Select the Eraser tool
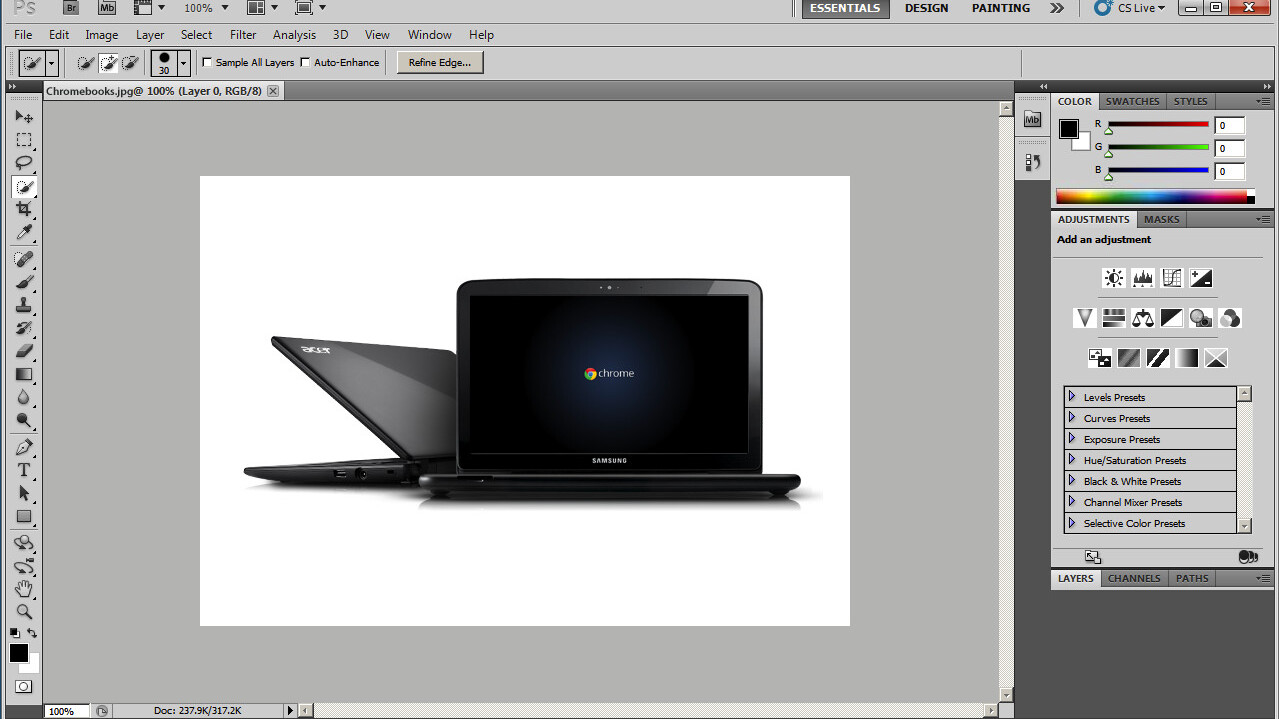The height and width of the screenshot is (719, 1279). point(24,351)
